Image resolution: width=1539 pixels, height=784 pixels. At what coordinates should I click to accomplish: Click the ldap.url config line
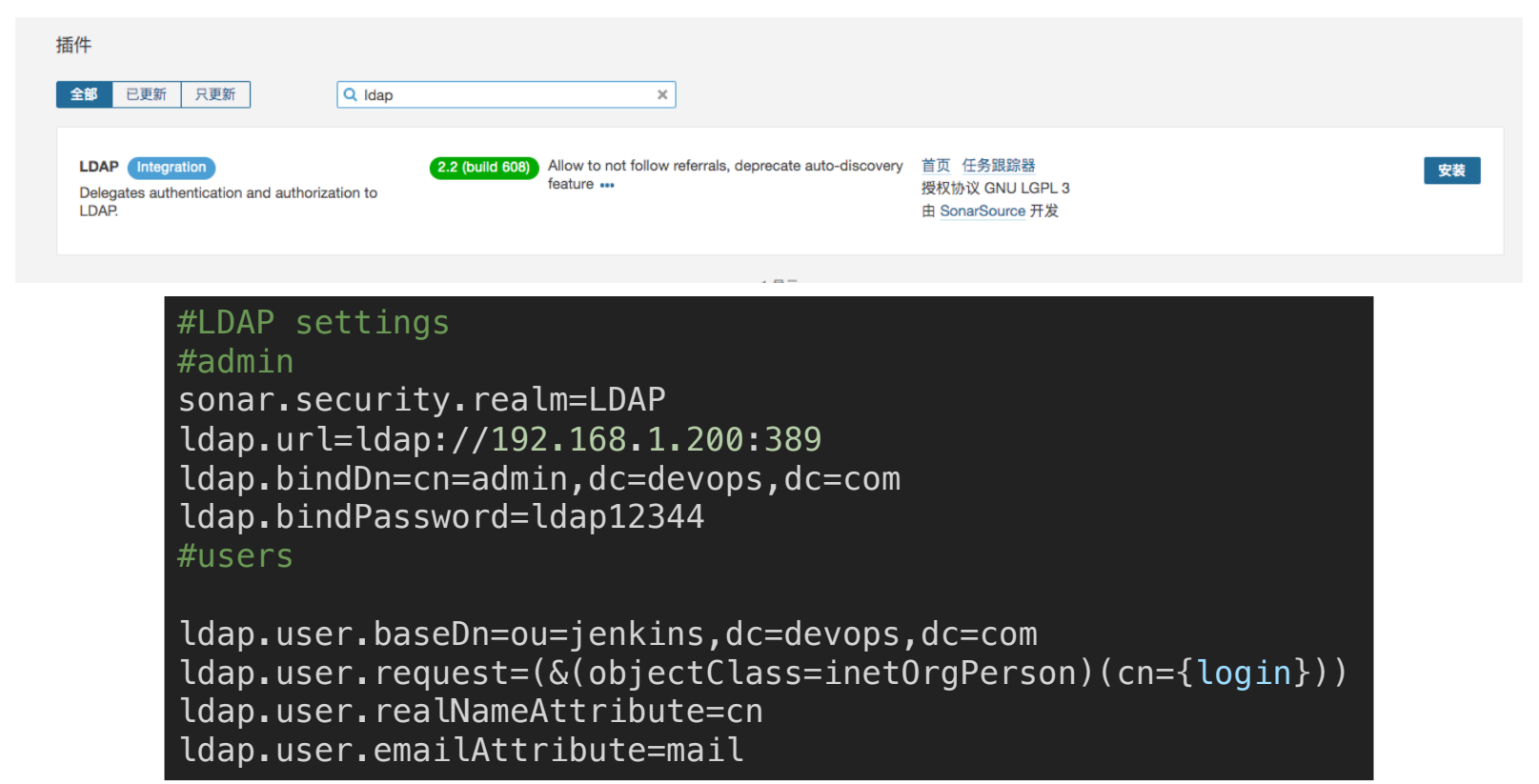(500, 439)
